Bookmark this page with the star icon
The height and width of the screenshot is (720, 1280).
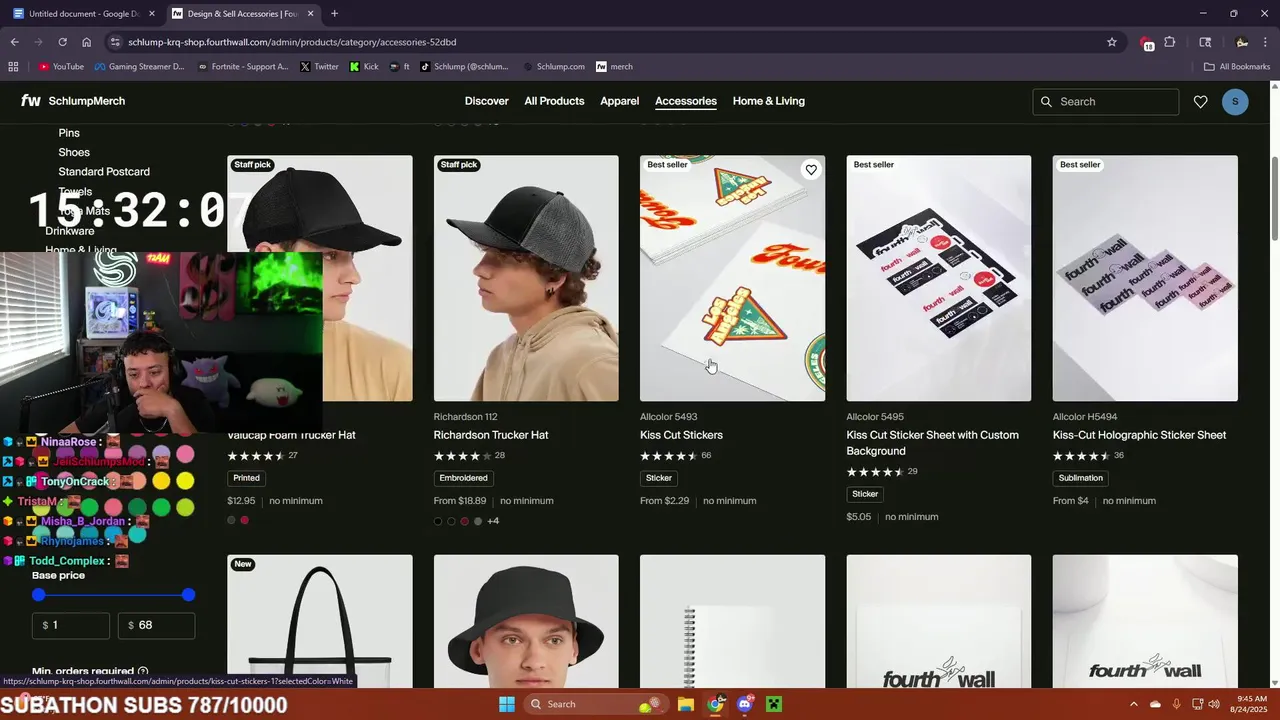[x=1111, y=42]
